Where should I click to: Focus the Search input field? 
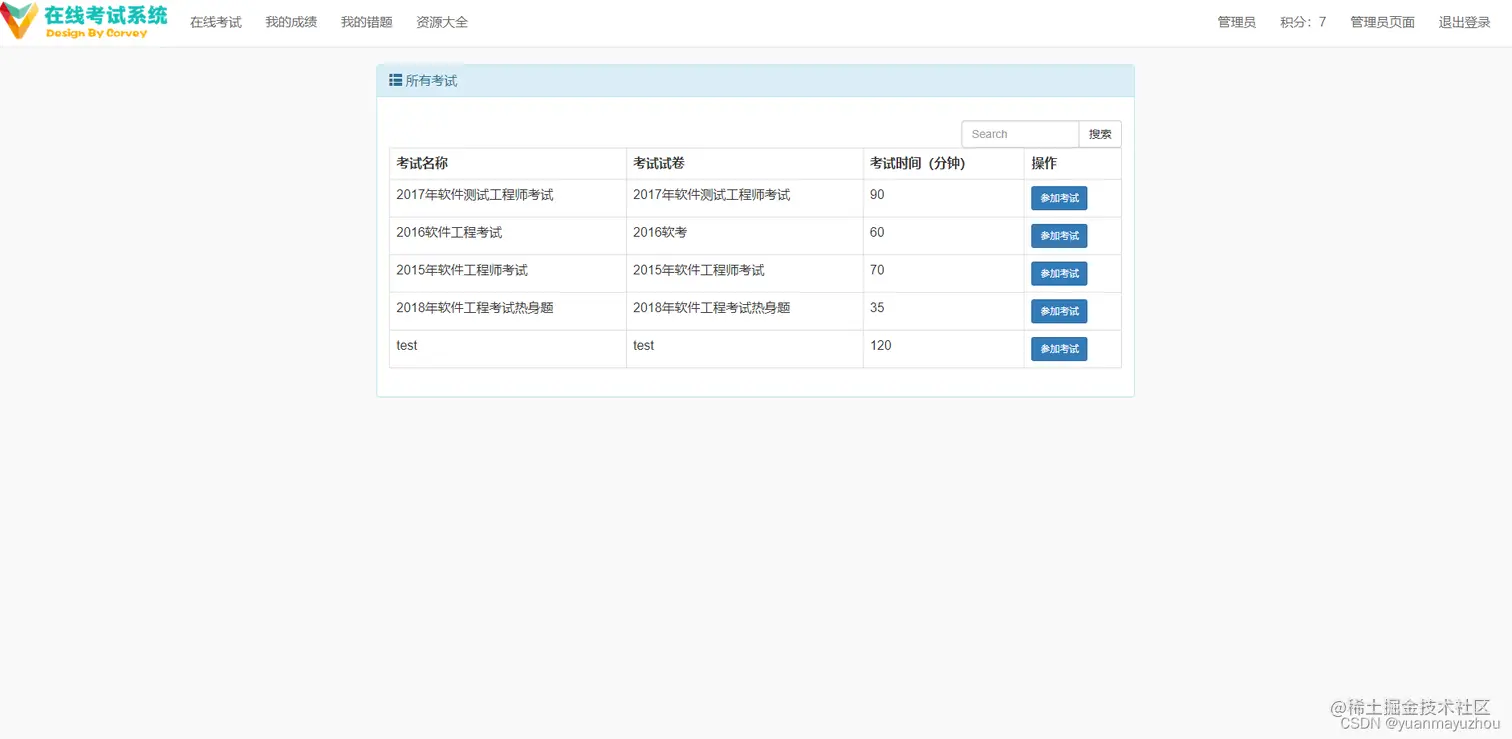[x=1020, y=134]
